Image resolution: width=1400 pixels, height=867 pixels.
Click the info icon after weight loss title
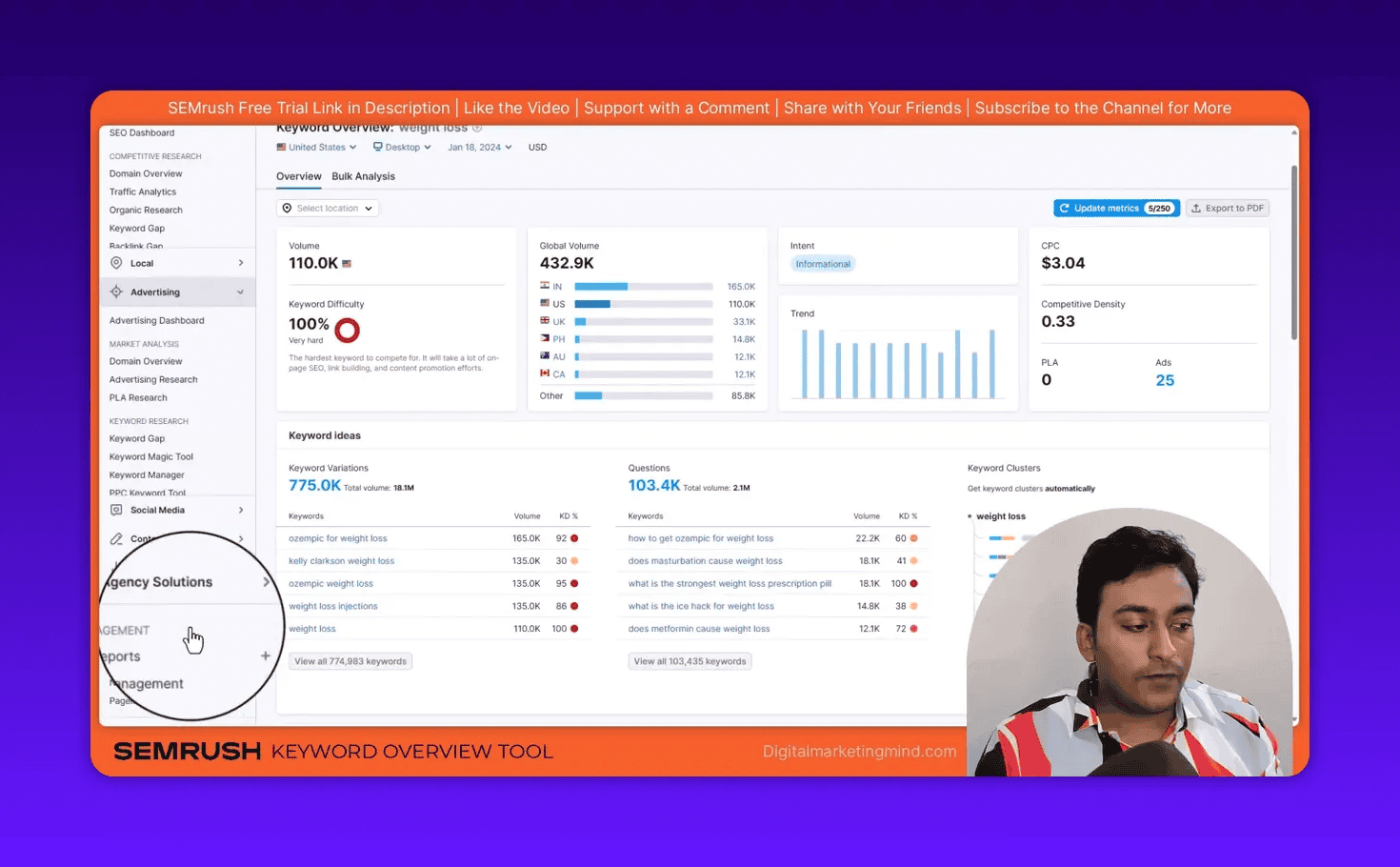tap(477, 127)
